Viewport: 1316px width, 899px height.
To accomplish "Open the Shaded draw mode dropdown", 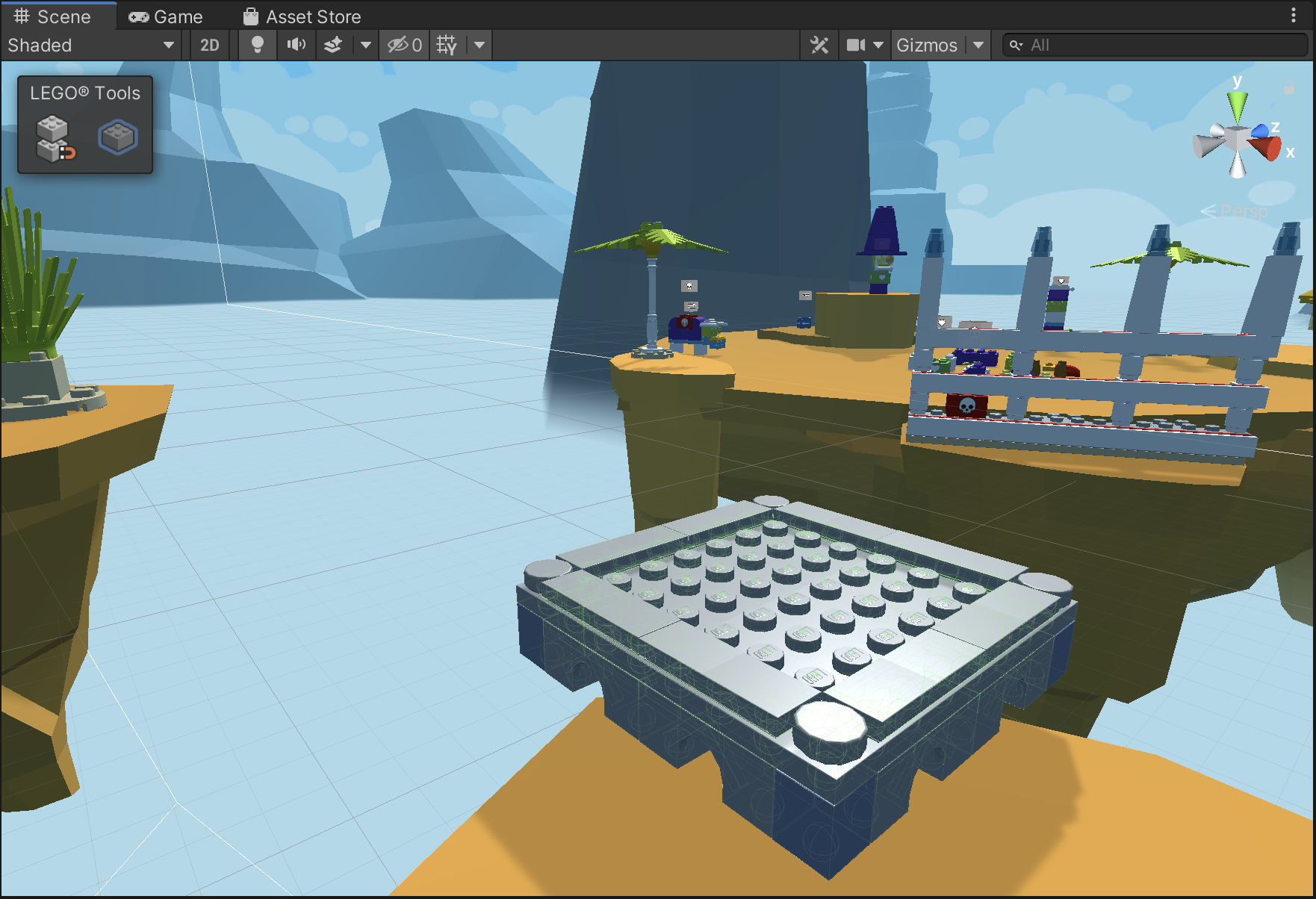I will pos(90,46).
